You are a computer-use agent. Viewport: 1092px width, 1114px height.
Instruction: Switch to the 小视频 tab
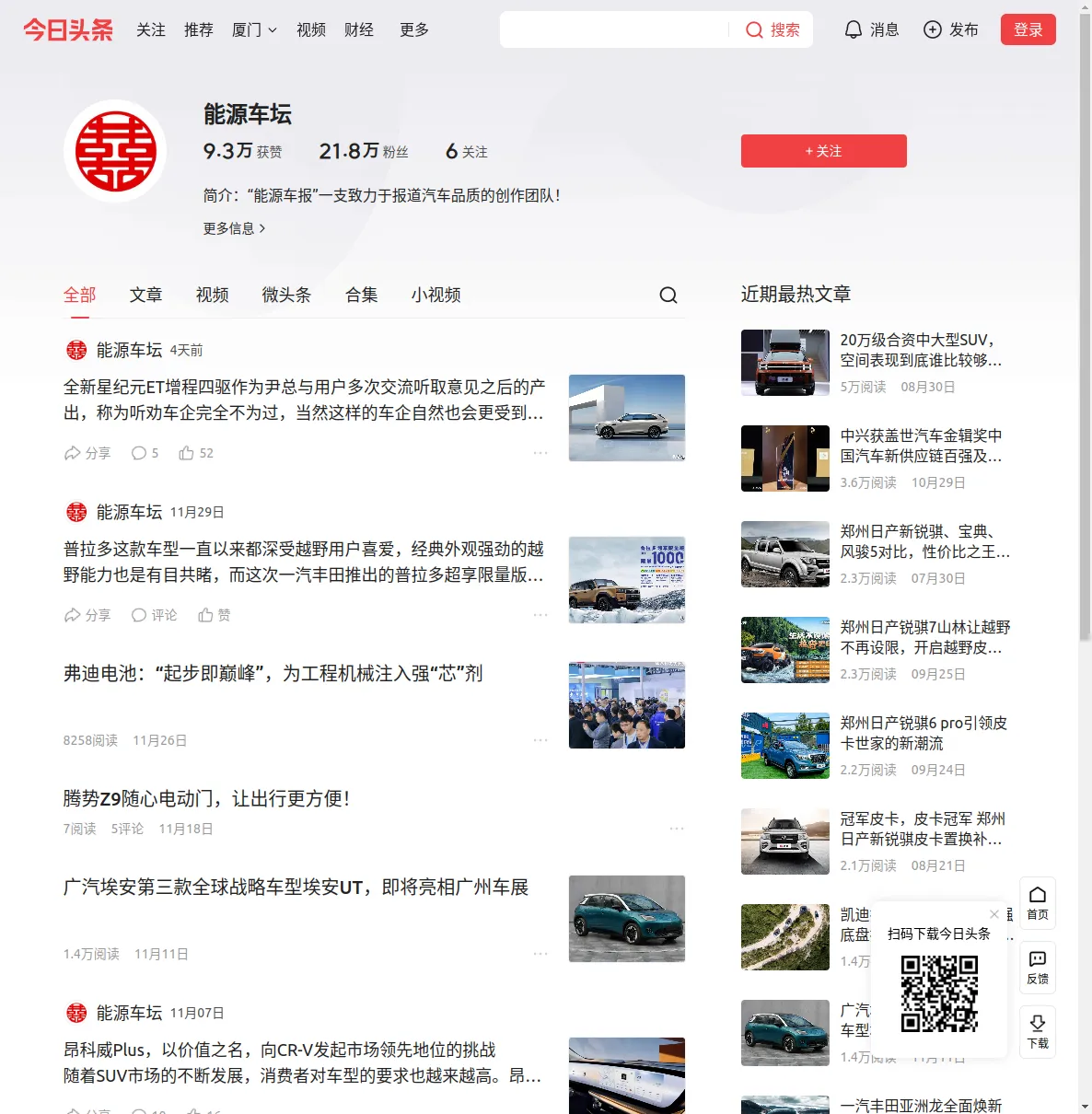click(x=436, y=295)
